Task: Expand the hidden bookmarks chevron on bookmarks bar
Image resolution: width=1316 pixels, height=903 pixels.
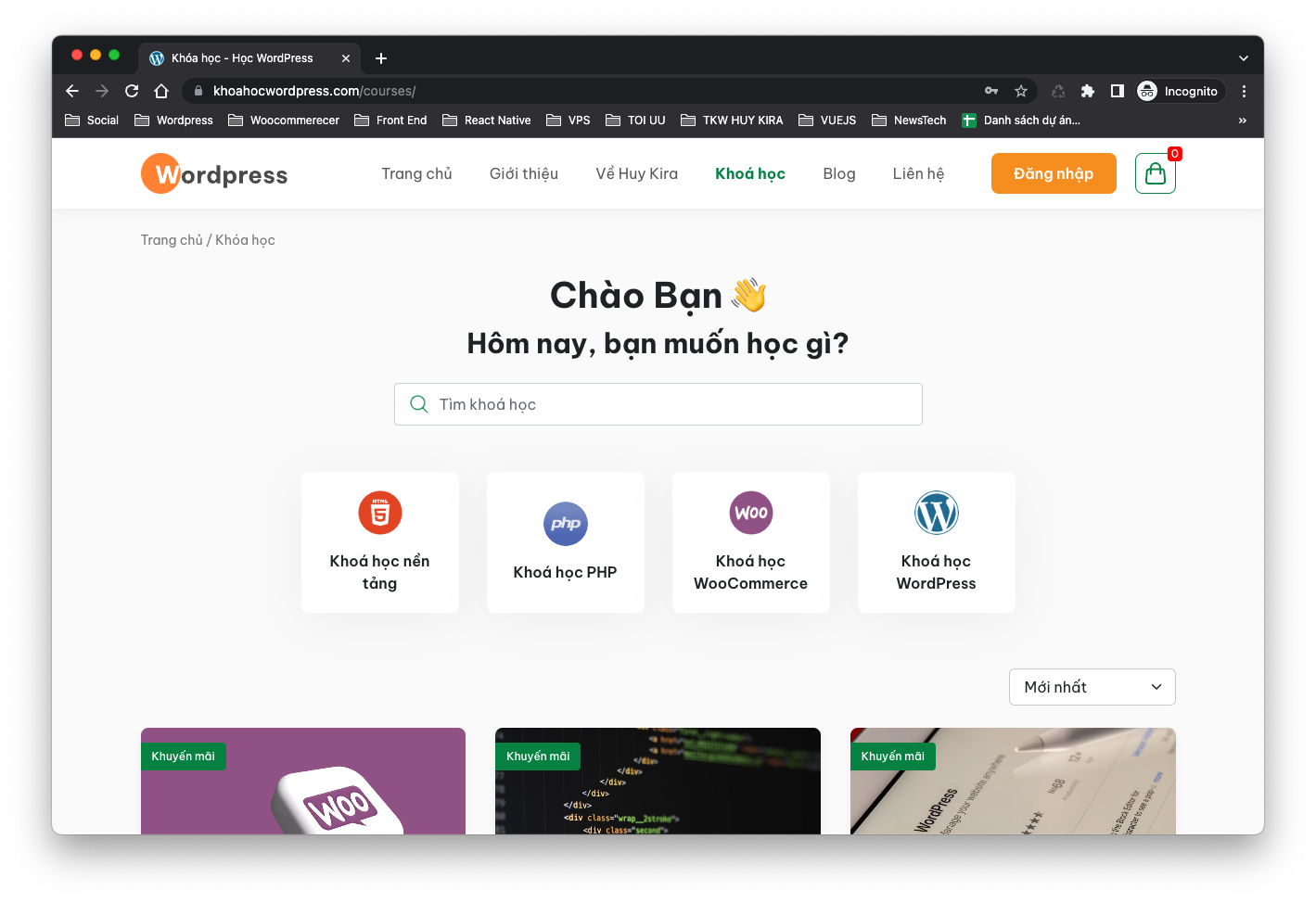Action: tap(1242, 120)
